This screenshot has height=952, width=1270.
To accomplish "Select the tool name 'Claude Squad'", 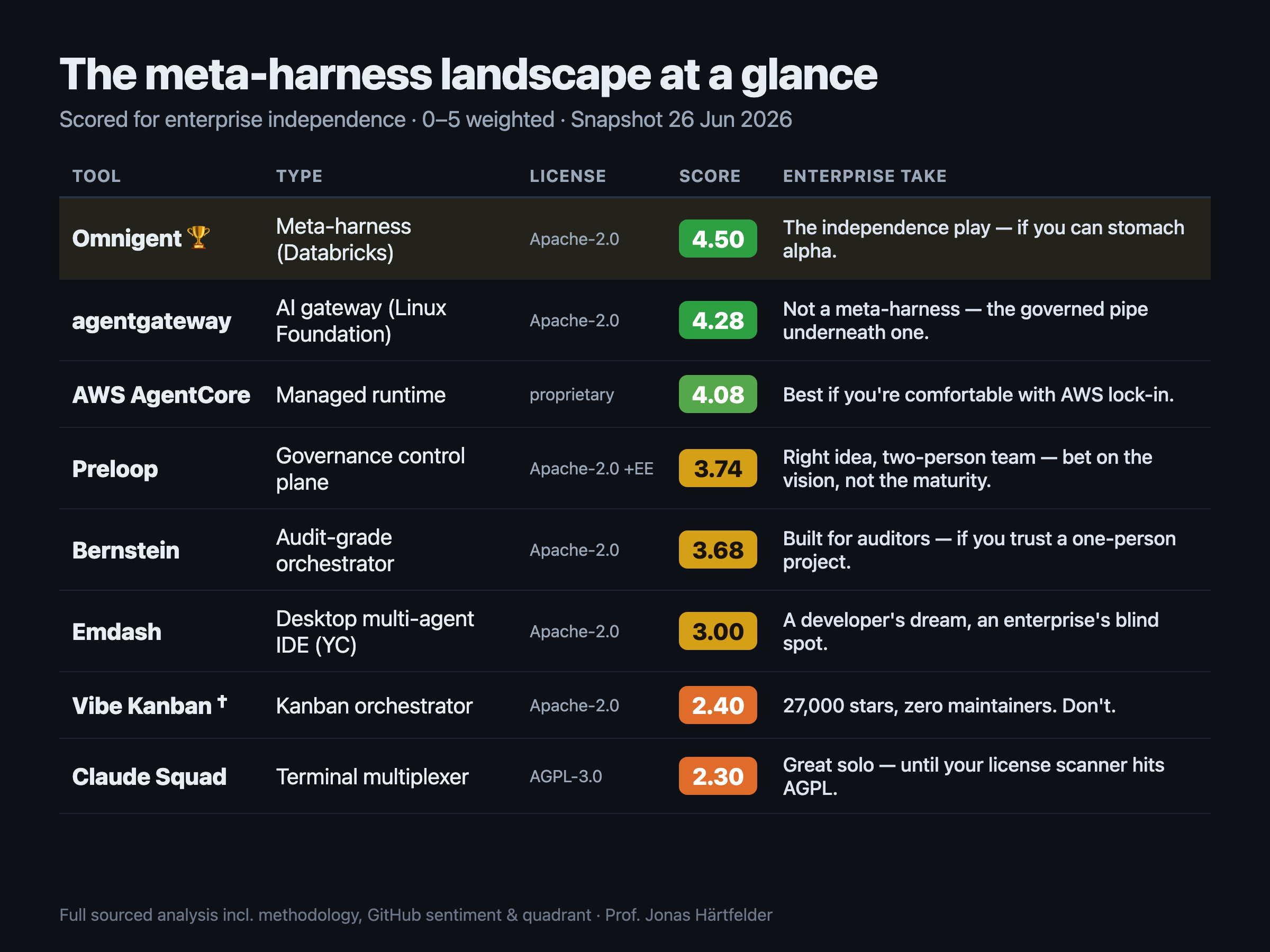I will pos(149,777).
